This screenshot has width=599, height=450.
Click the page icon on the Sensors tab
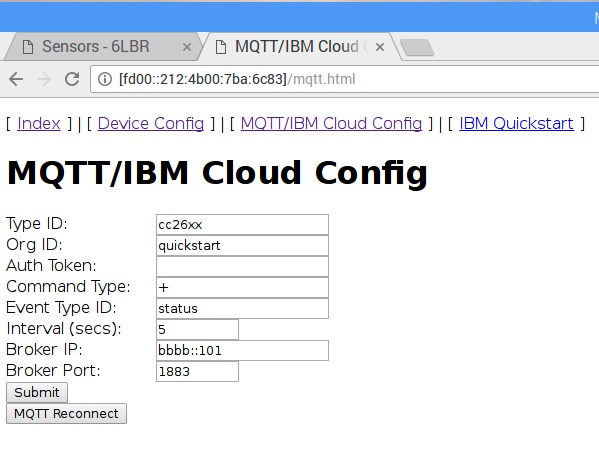tap(28, 47)
